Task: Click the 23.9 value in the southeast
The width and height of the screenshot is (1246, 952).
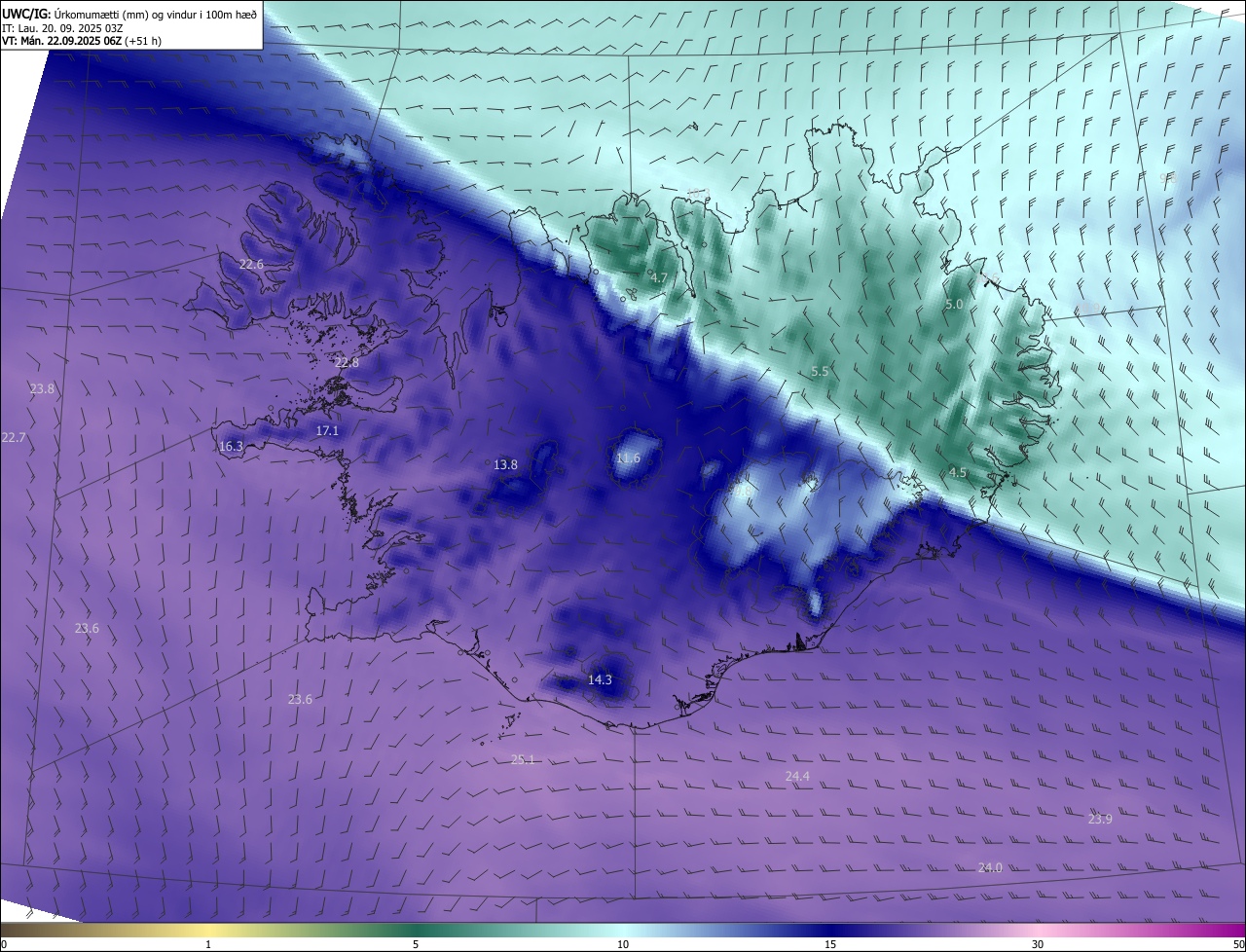Action: pyautogui.click(x=1100, y=820)
